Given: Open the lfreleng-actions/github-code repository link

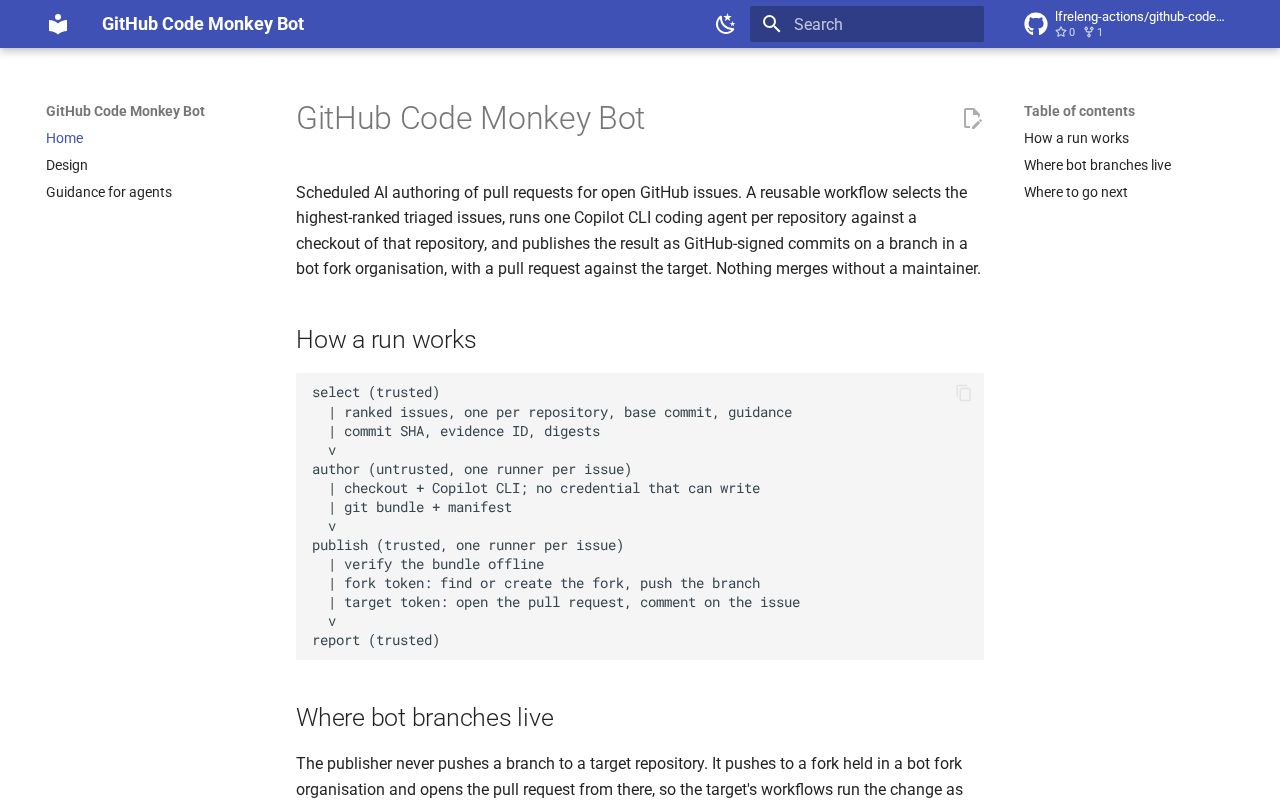Looking at the screenshot, I should tap(1139, 17).
